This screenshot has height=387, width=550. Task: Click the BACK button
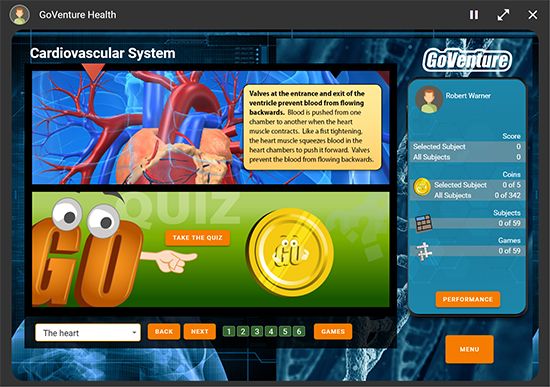point(164,332)
